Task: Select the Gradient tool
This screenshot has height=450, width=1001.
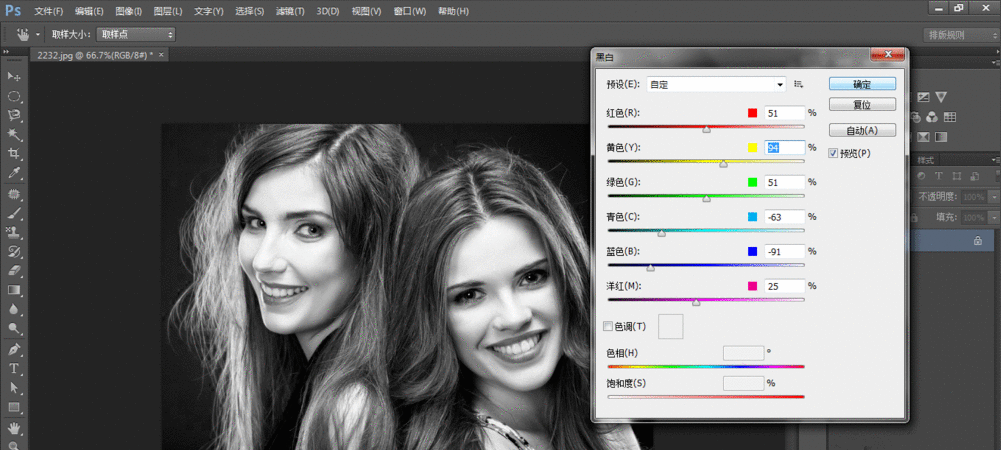Action: tap(14, 290)
